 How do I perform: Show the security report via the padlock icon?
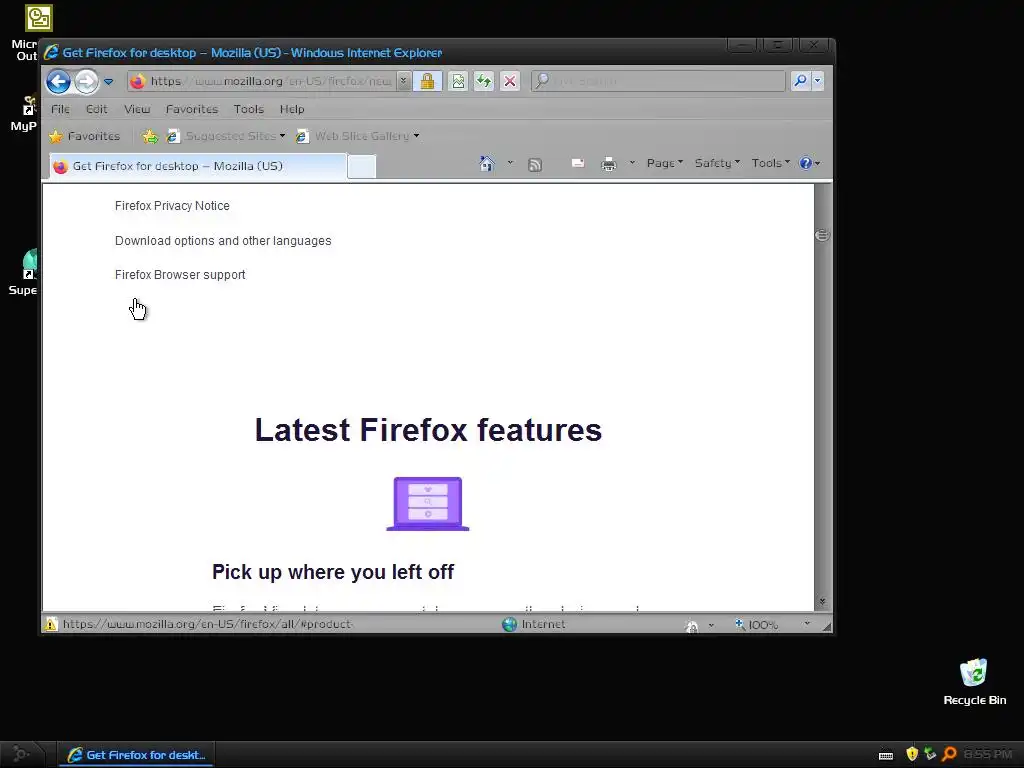pyautogui.click(x=427, y=81)
